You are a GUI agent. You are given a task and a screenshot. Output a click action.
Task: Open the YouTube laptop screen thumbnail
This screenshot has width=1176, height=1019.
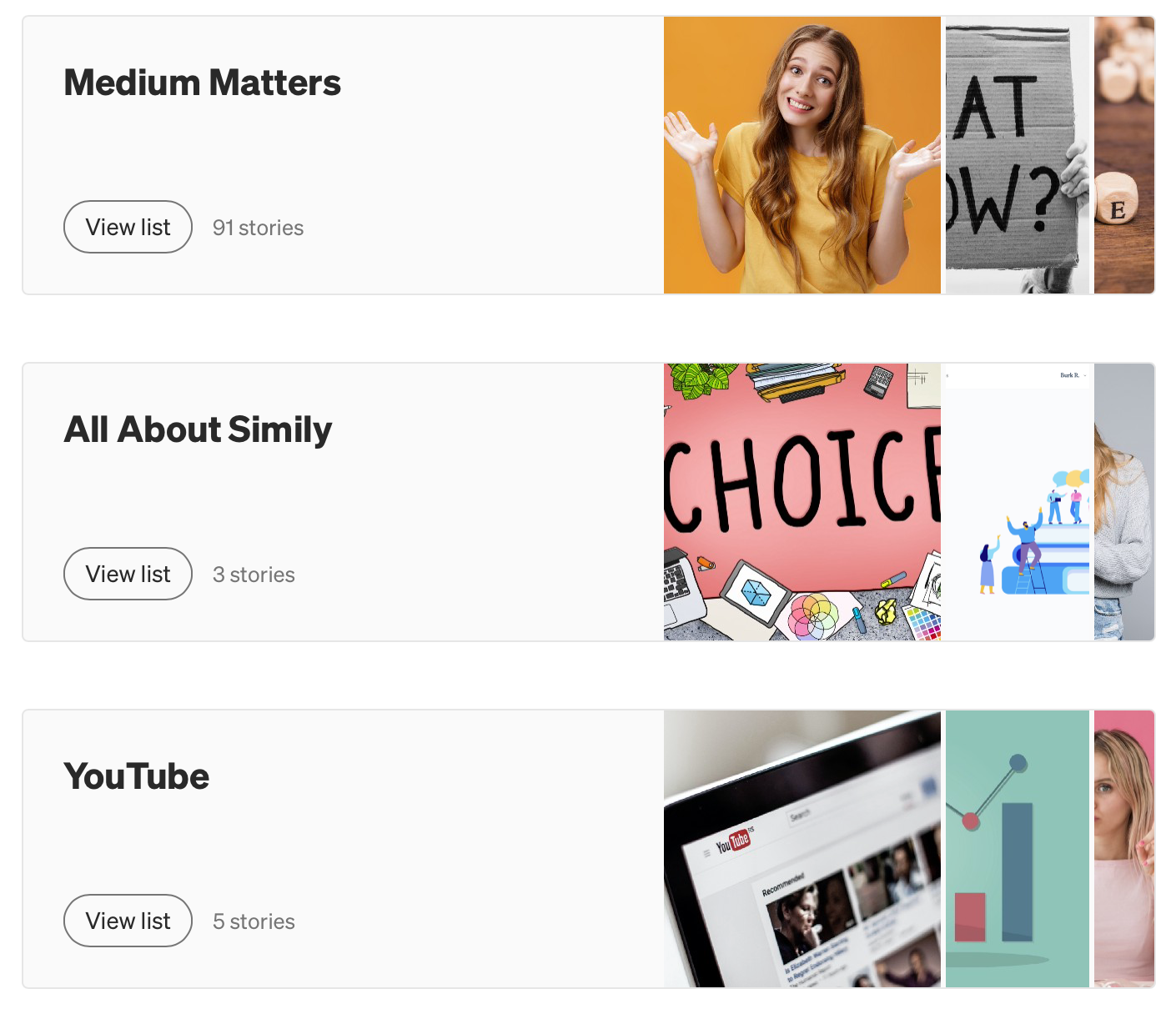pyautogui.click(x=802, y=849)
